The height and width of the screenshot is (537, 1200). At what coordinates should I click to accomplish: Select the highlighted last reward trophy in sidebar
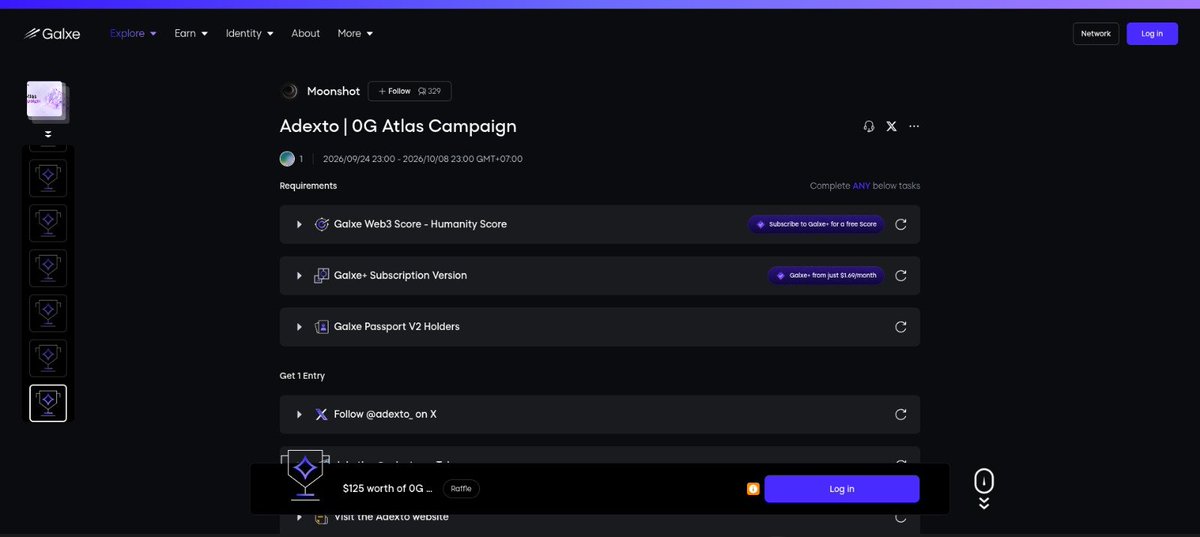pyautogui.click(x=48, y=403)
